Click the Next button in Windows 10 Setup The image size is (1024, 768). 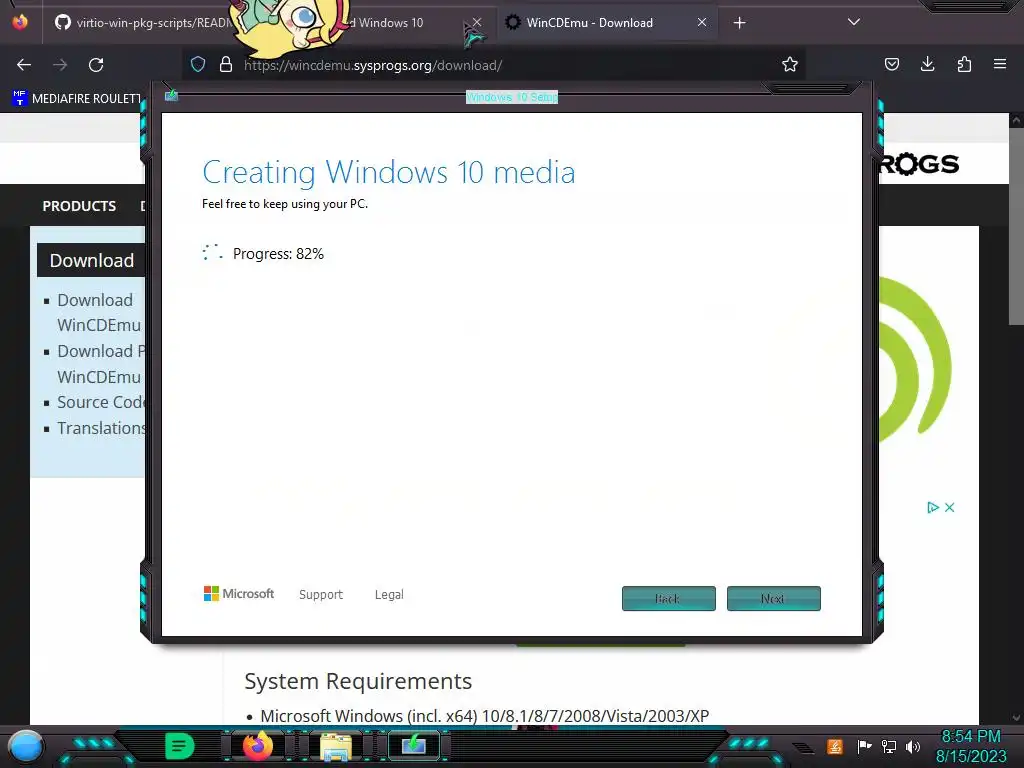click(773, 598)
